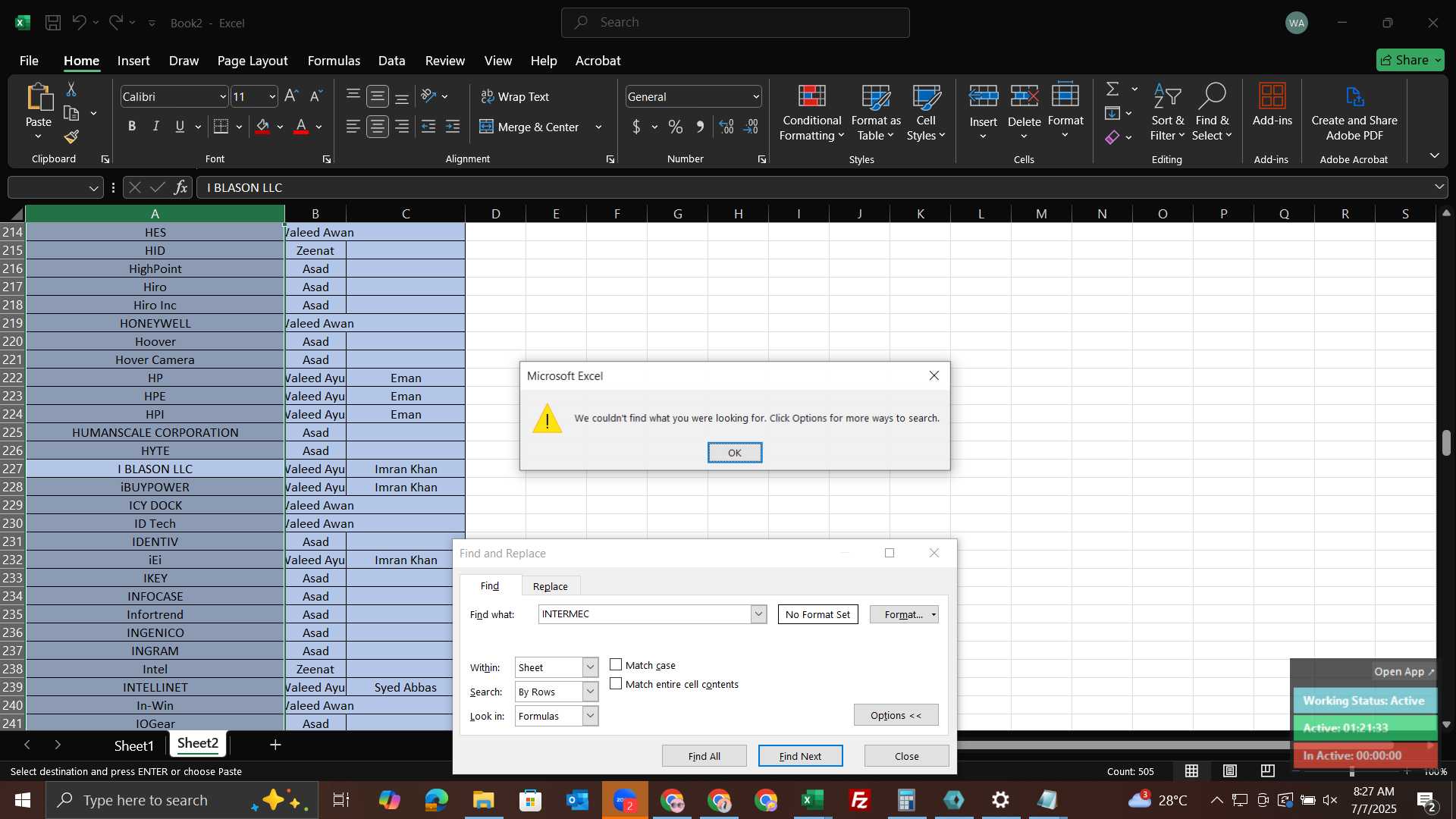The width and height of the screenshot is (1456, 819).
Task: Click Close button in Find dialog
Action: click(x=906, y=756)
